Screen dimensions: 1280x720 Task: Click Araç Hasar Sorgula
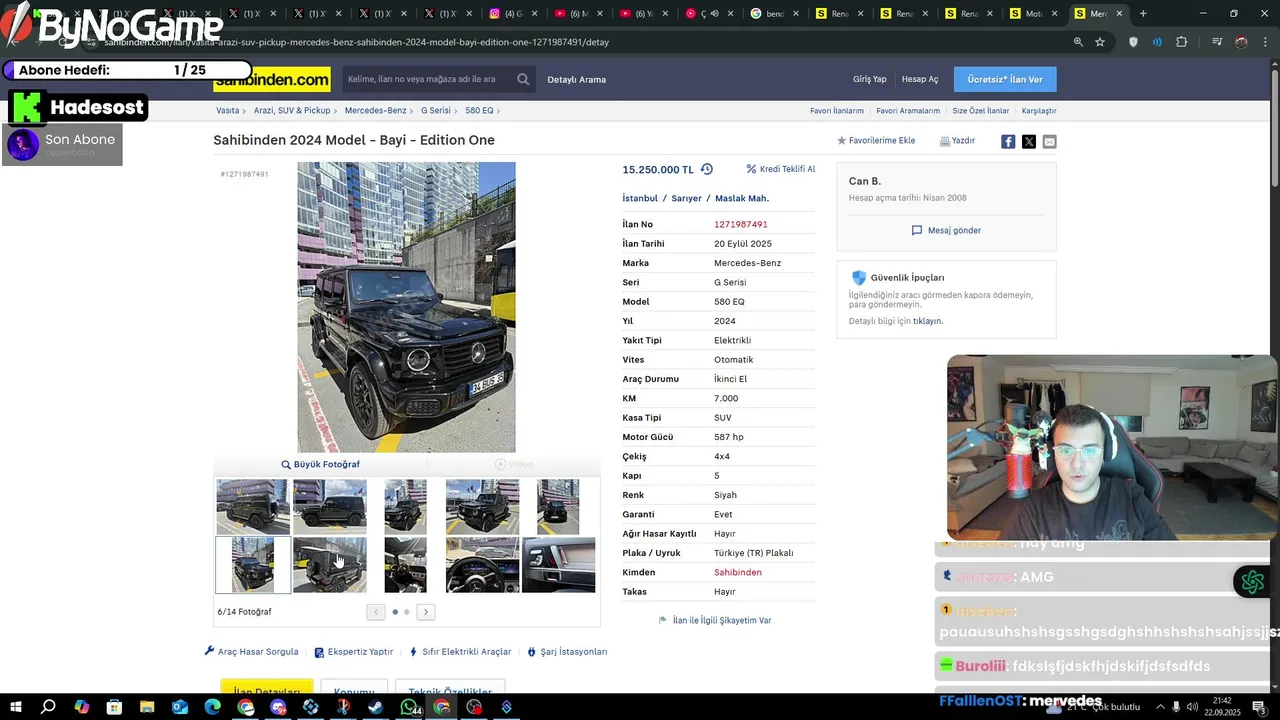[x=251, y=651]
